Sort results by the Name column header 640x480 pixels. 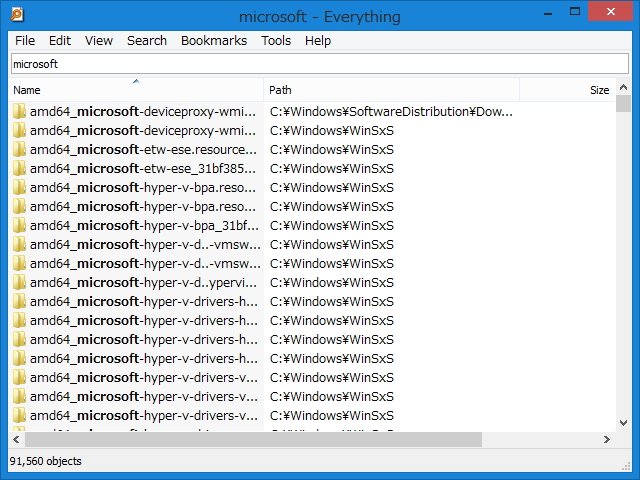click(x=136, y=90)
